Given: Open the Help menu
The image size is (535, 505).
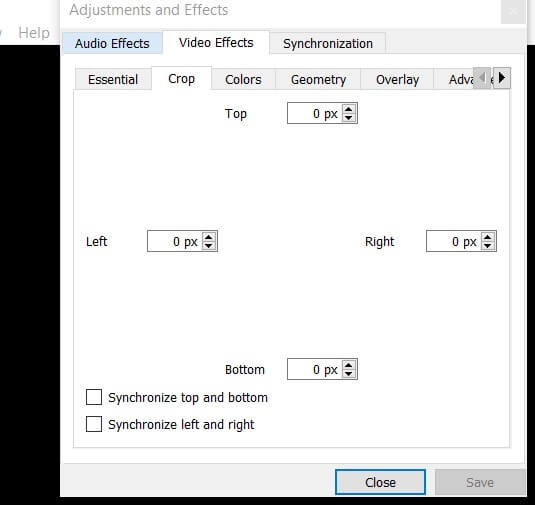Looking at the screenshot, I should (34, 33).
